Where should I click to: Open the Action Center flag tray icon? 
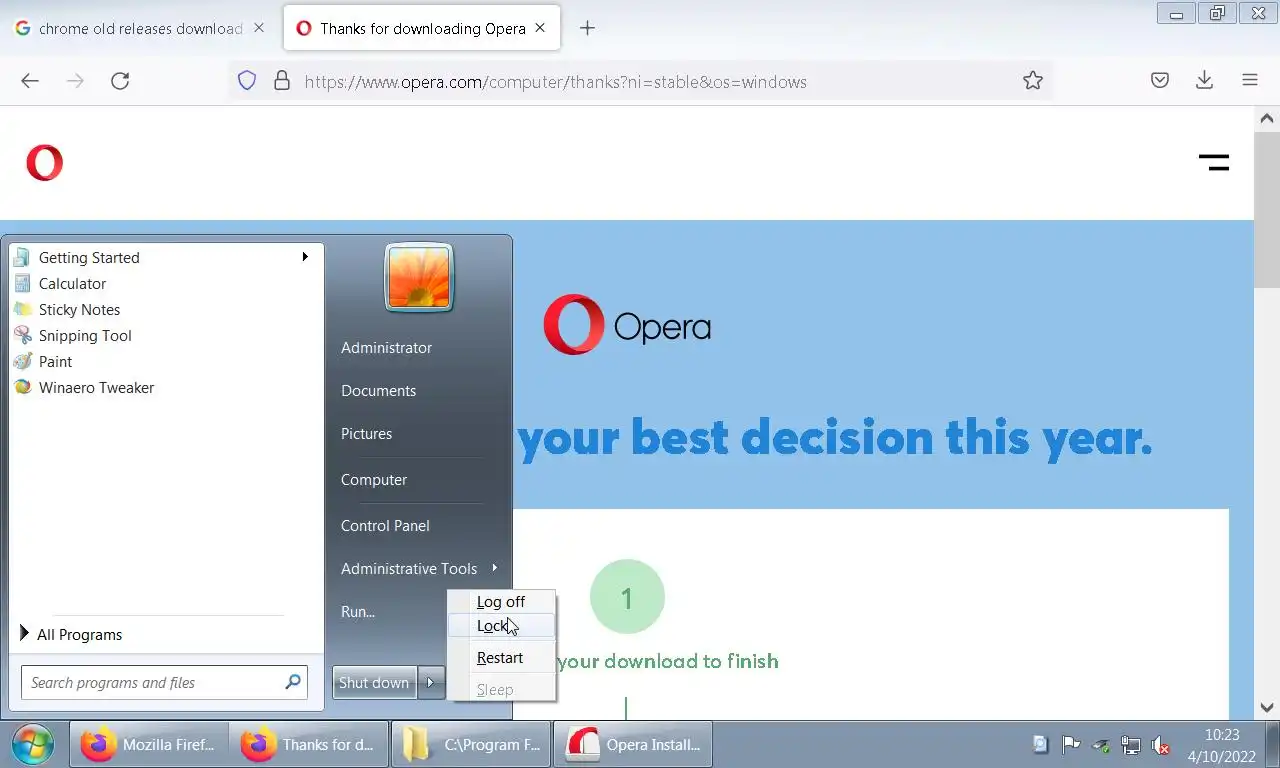(x=1071, y=744)
